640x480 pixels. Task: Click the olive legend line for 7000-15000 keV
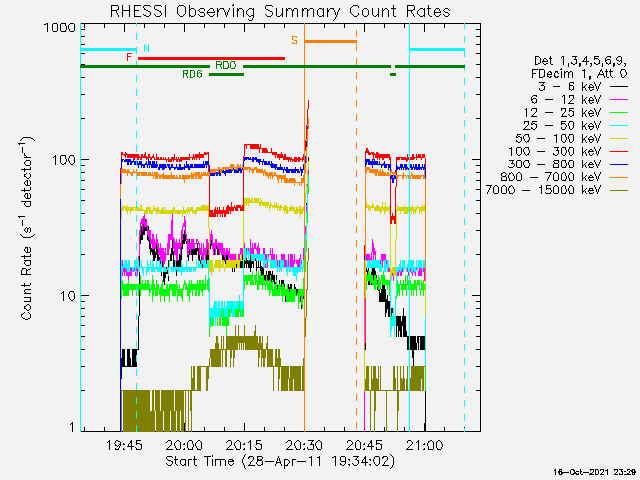[619, 190]
